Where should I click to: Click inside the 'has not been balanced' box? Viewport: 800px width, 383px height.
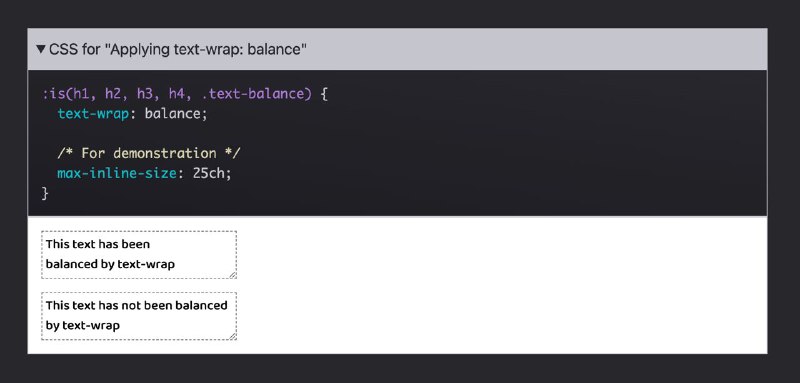pyautogui.click(x=139, y=316)
